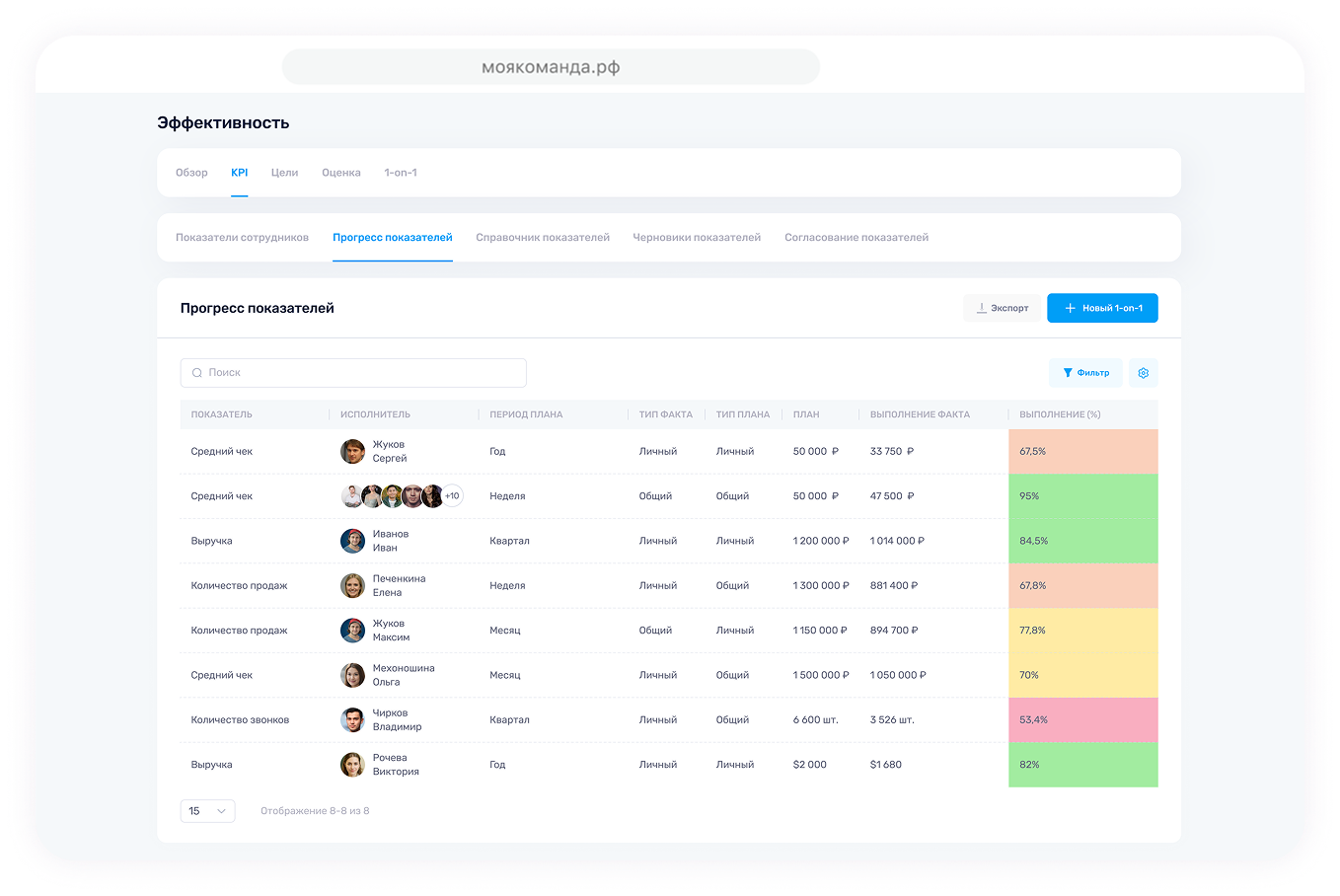Click the magnifier icon in search field
1340x896 pixels.
[197, 373]
